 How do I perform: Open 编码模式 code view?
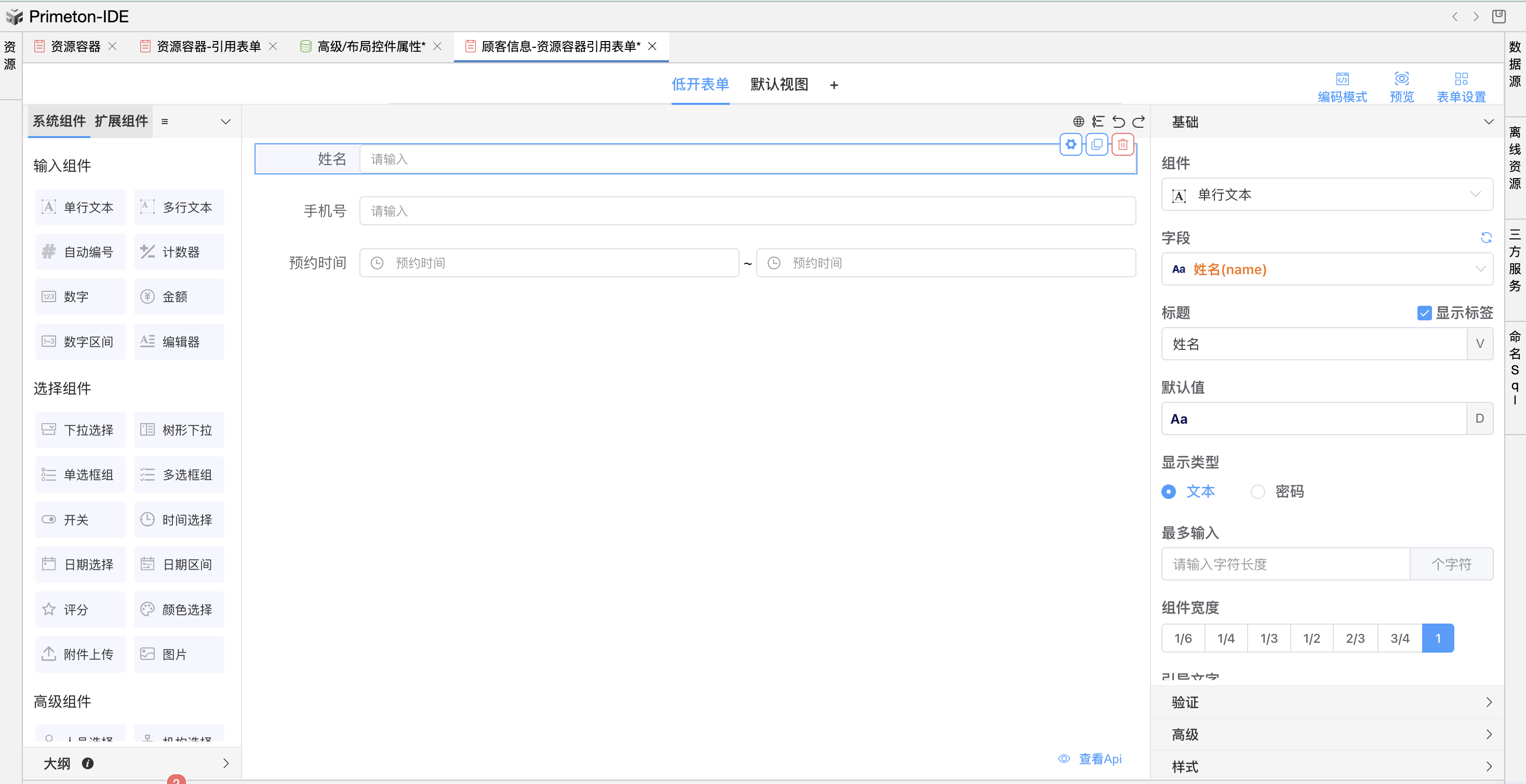click(1342, 87)
